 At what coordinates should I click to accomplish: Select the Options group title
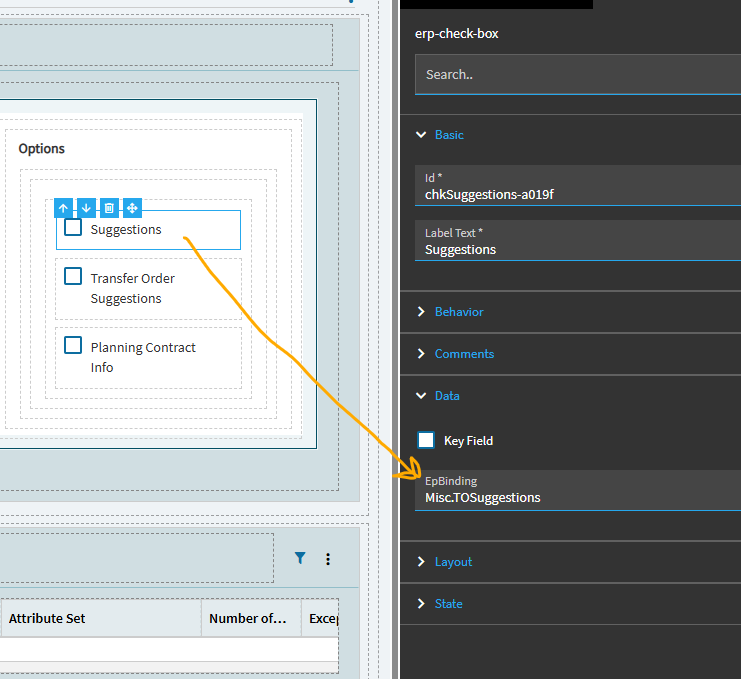(x=42, y=148)
